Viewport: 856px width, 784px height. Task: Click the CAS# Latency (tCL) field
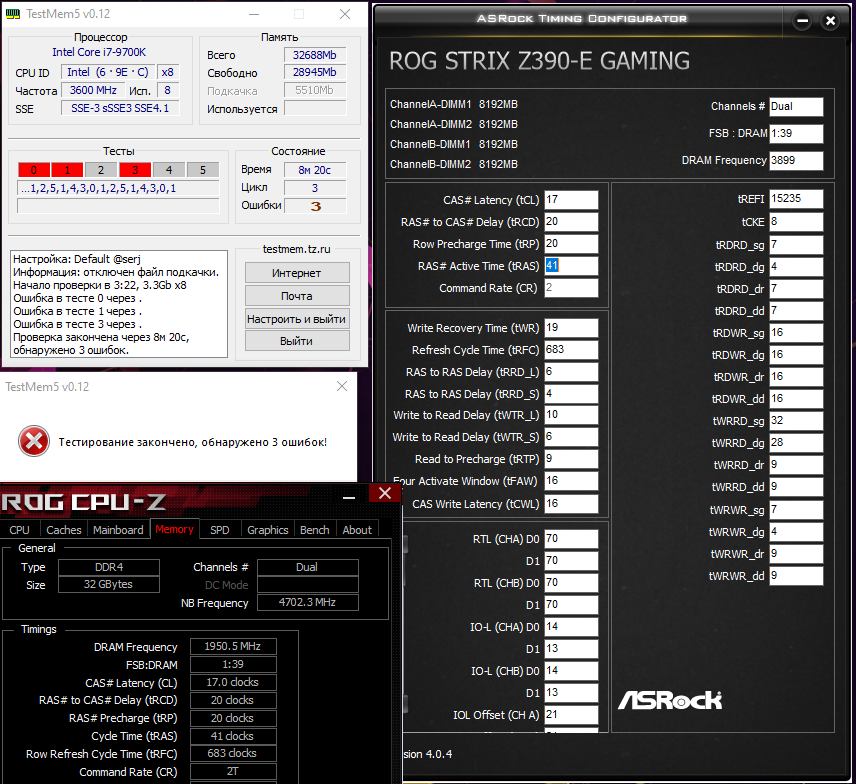point(571,200)
